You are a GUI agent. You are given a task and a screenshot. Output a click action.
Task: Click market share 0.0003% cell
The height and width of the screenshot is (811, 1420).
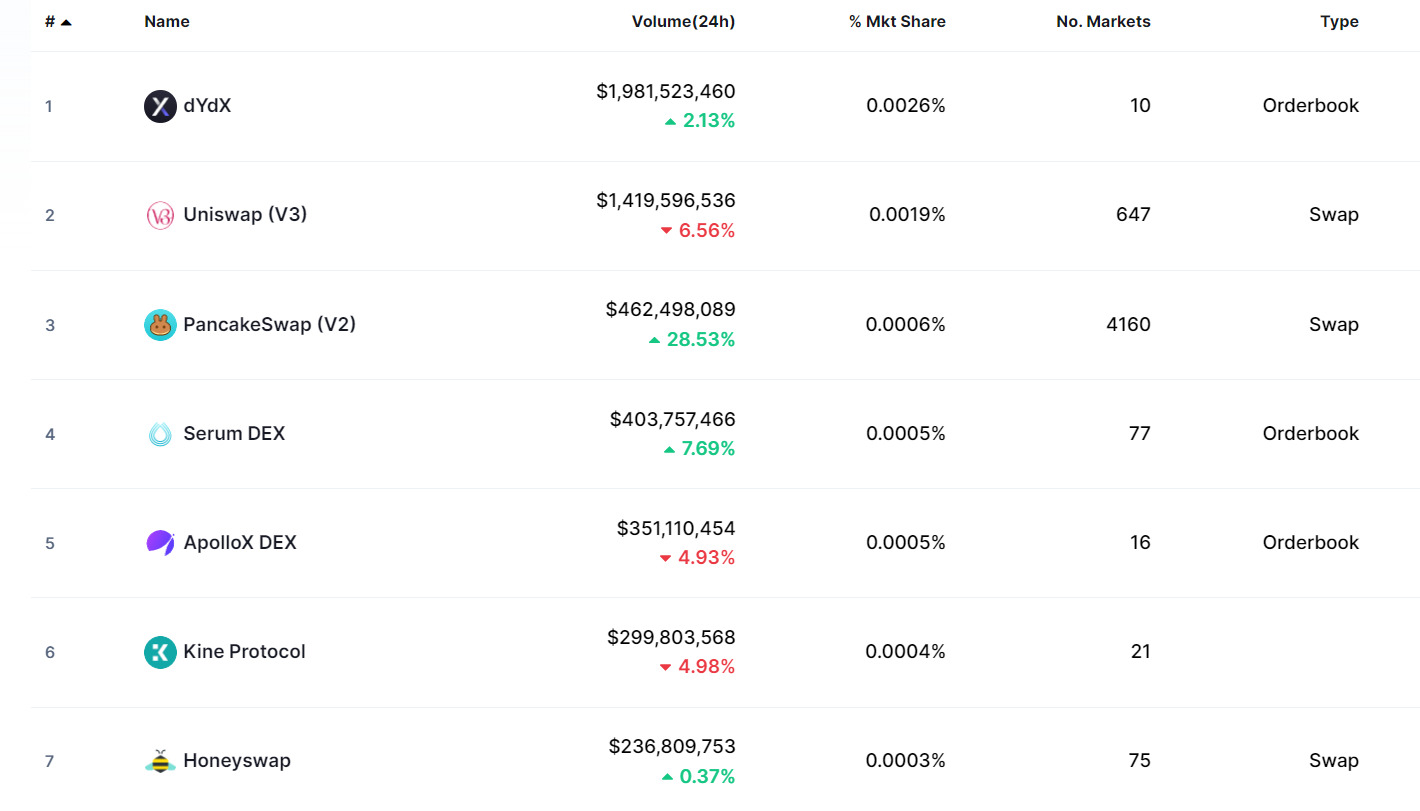906,760
